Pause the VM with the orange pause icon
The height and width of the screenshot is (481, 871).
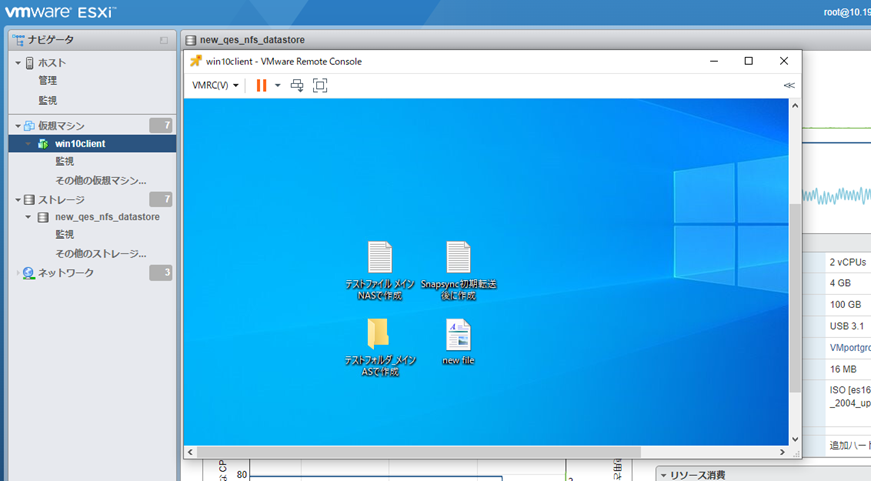pos(261,86)
